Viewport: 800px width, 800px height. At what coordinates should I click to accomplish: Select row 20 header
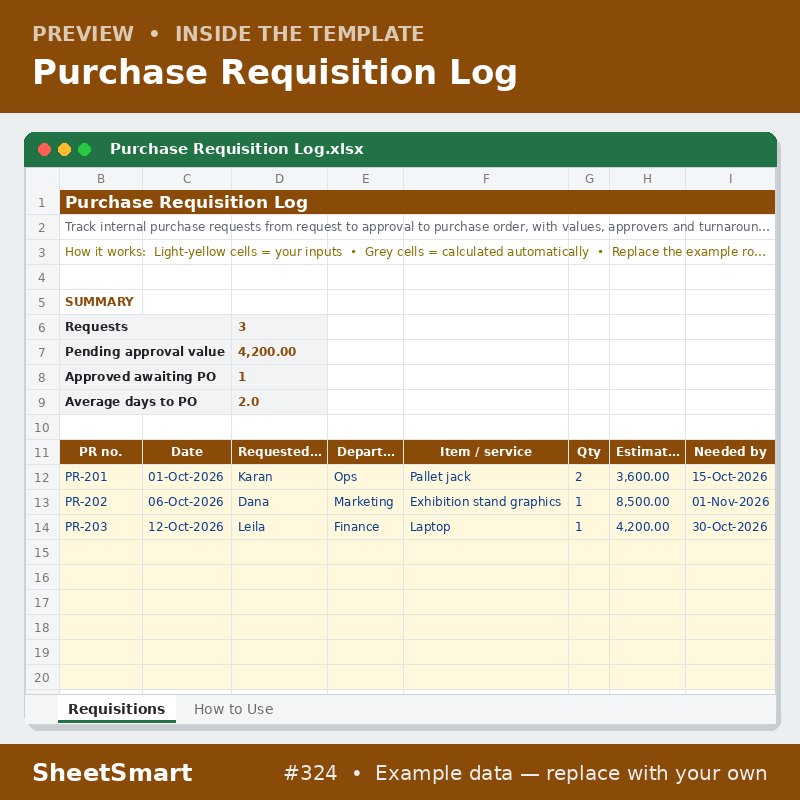pos(42,678)
